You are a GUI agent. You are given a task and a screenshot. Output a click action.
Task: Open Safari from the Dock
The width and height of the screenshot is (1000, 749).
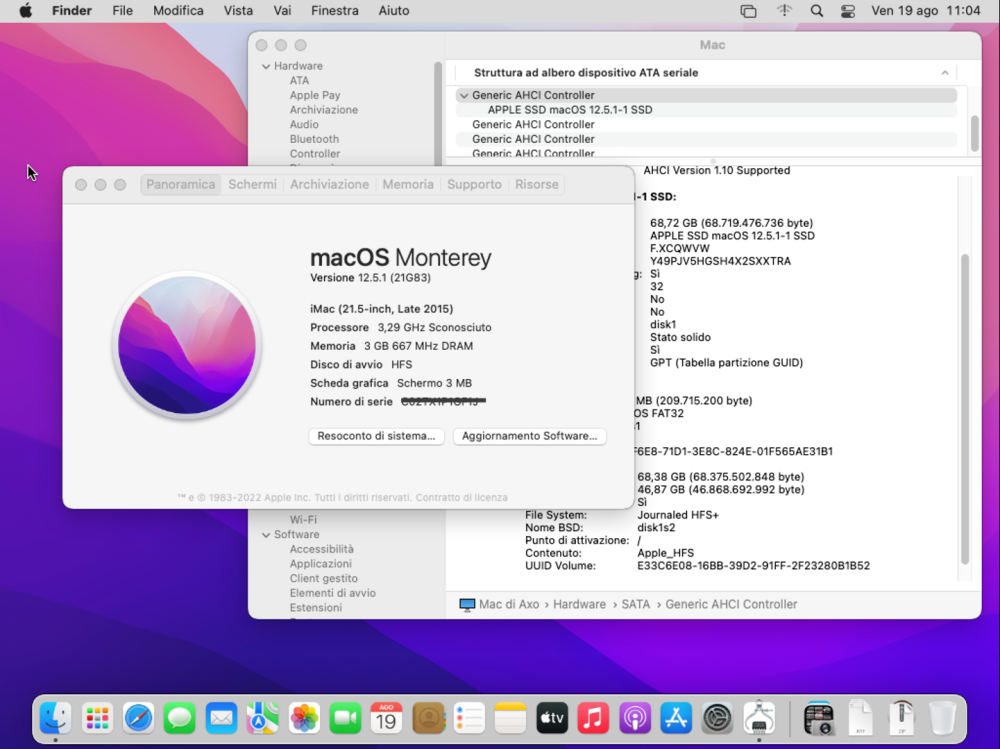pyautogui.click(x=138, y=718)
